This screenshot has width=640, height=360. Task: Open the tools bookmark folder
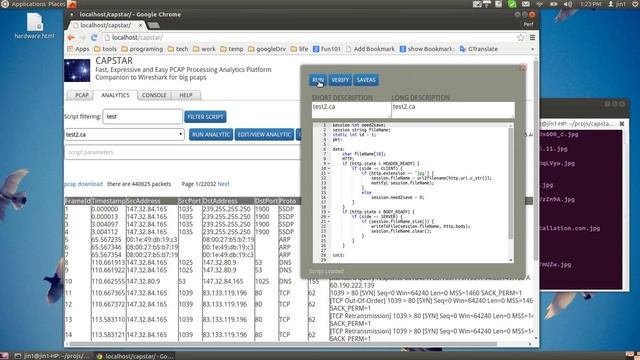[105, 49]
